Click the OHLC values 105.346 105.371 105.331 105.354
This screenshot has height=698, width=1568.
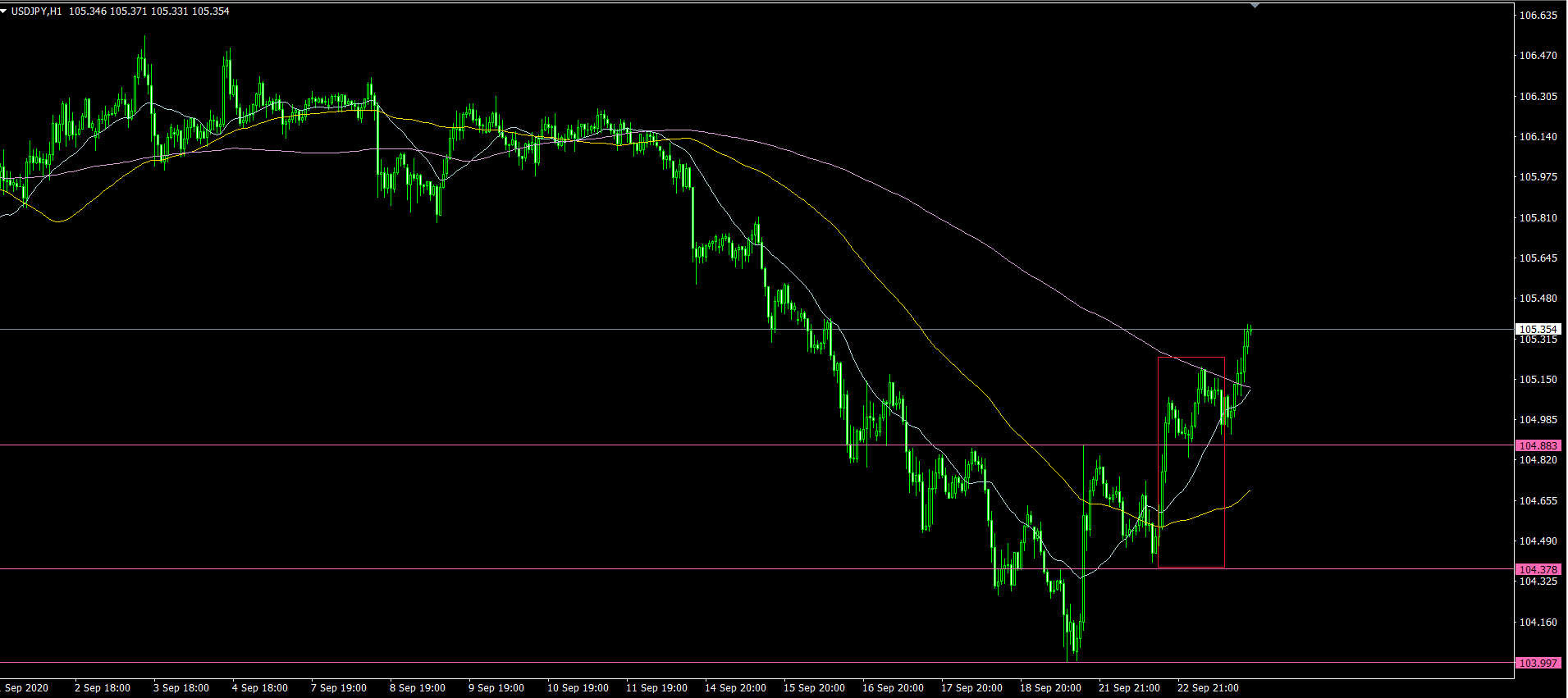tap(149, 11)
